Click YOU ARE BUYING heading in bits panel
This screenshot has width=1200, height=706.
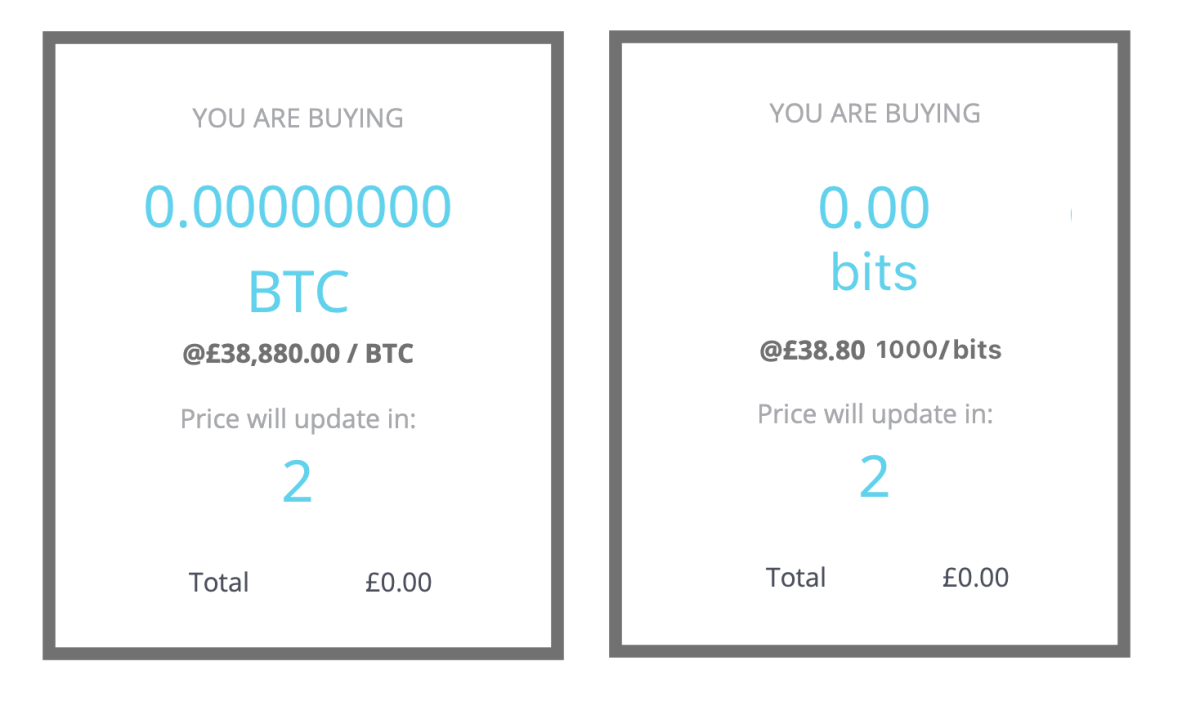pos(875,113)
